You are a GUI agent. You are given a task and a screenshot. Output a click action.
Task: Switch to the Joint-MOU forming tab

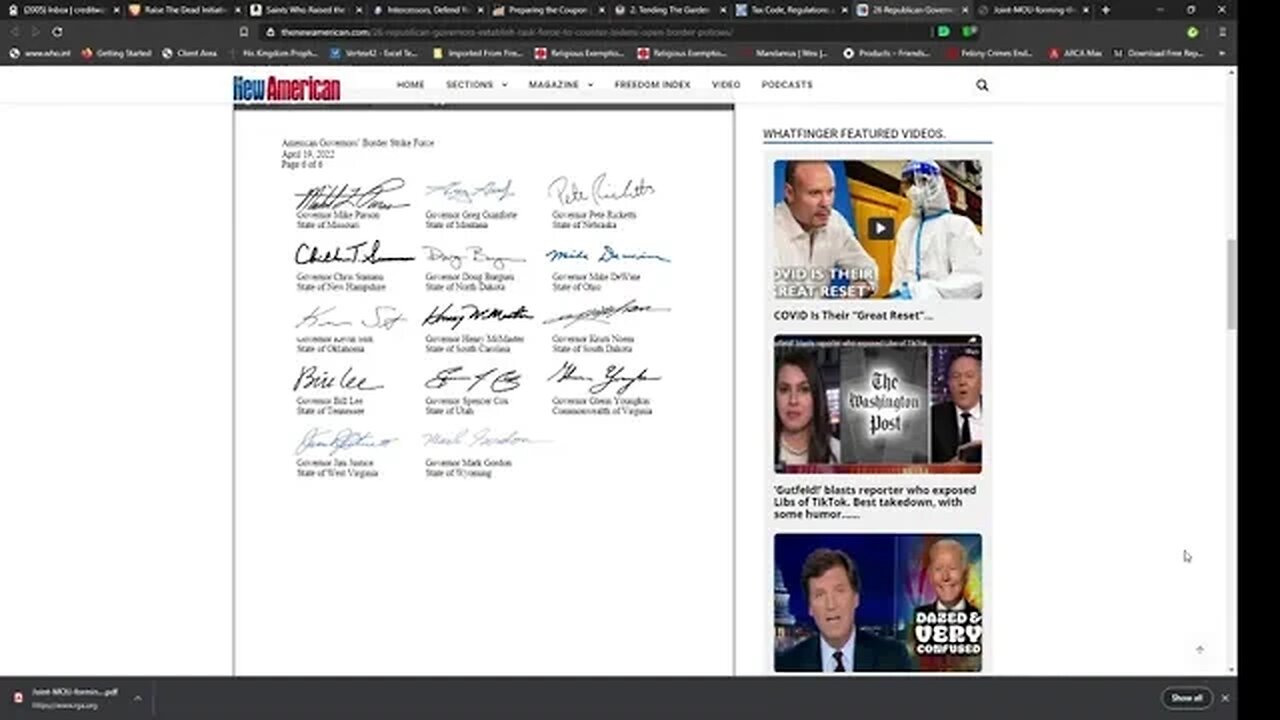[x=1034, y=10]
